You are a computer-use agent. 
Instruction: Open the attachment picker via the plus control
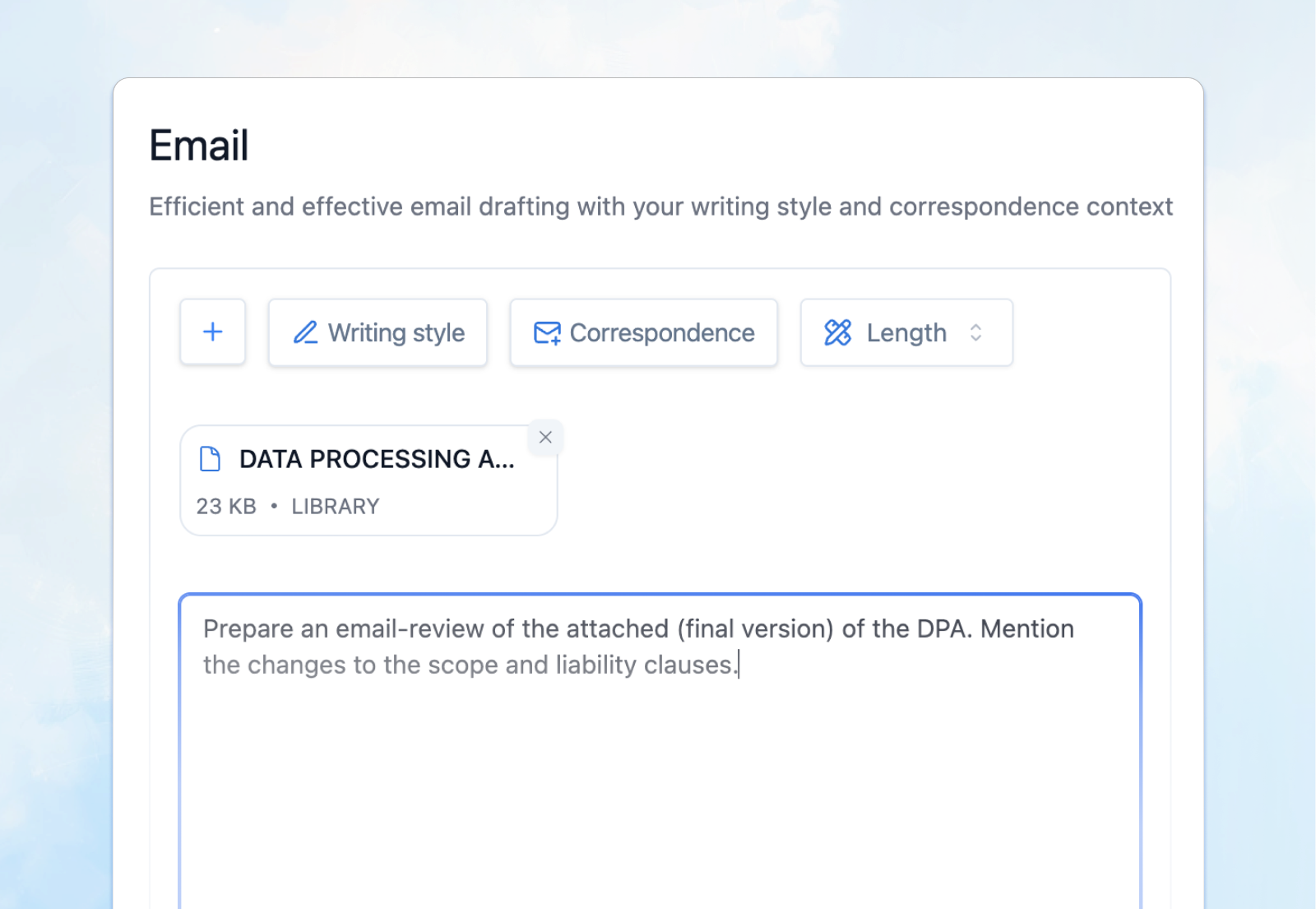coord(212,332)
